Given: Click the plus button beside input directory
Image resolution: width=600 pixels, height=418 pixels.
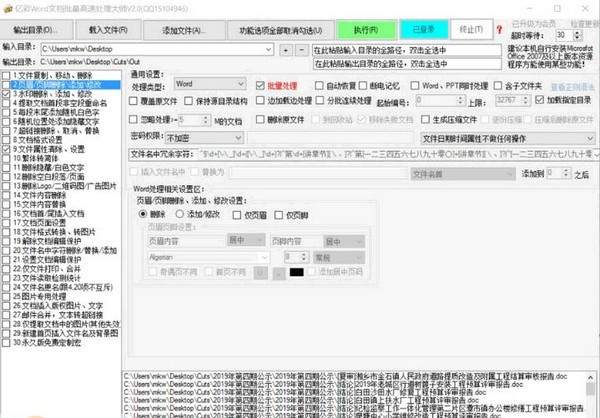Looking at the screenshot, I should click(286, 48).
